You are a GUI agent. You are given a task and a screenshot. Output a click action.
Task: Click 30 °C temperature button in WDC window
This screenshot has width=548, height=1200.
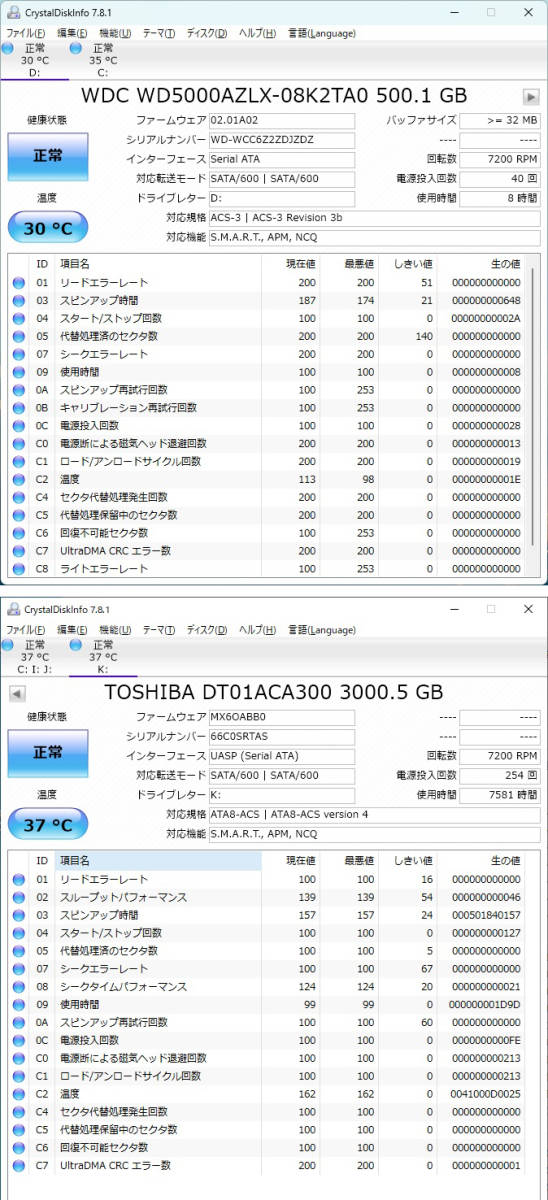(x=47, y=229)
